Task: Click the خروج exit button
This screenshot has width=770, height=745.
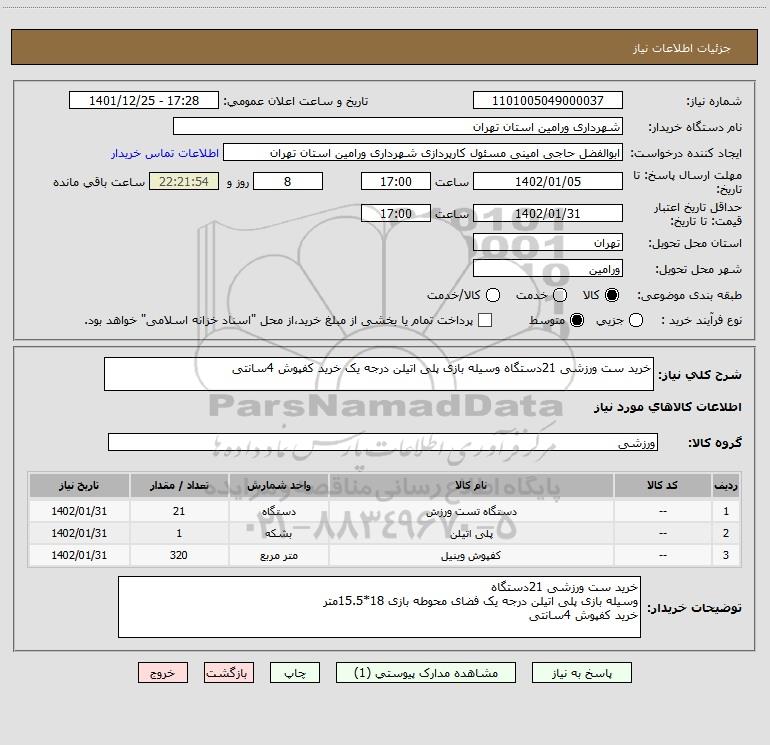Action: coord(163,672)
